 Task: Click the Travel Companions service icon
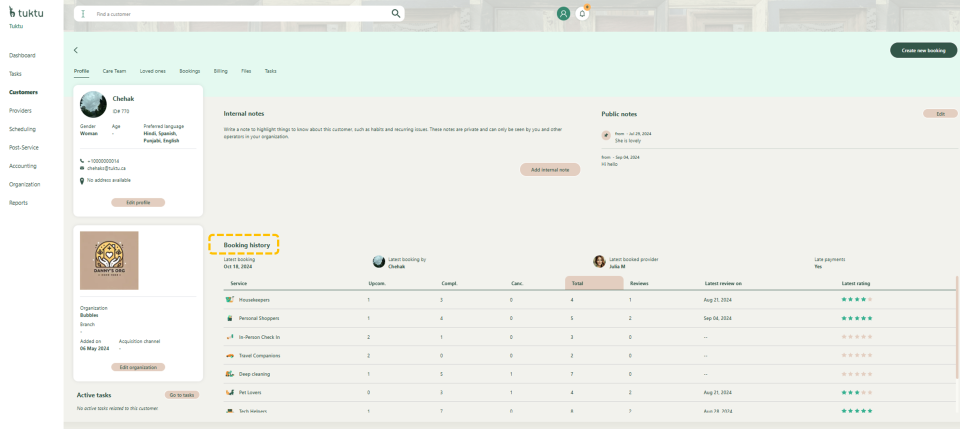(x=230, y=355)
